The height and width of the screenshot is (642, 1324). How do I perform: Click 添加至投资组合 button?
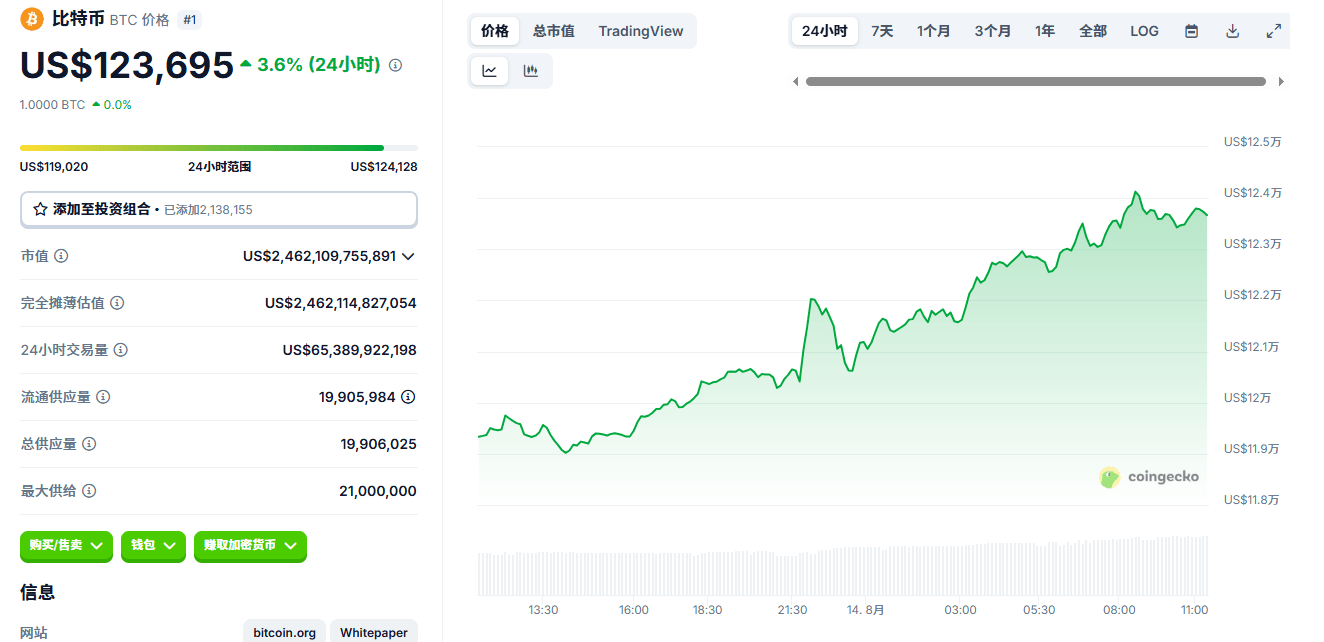click(219, 209)
